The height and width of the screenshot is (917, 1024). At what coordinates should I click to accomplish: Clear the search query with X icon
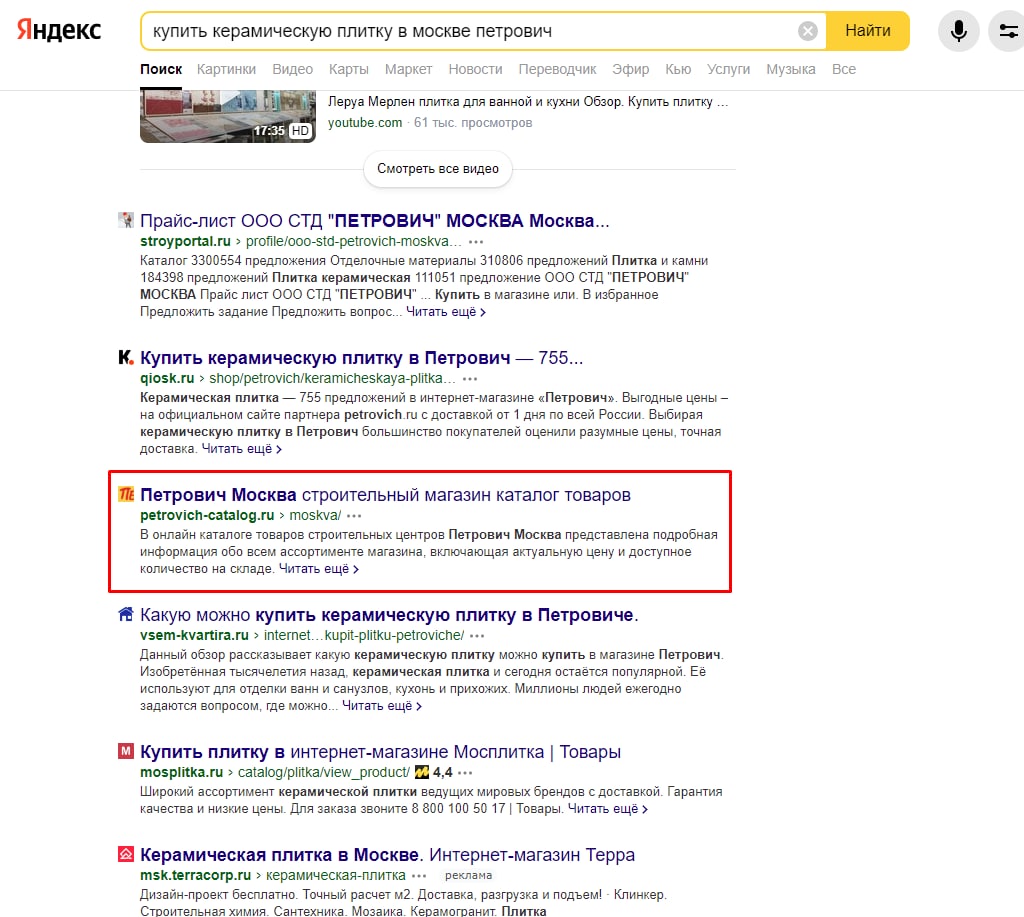808,31
